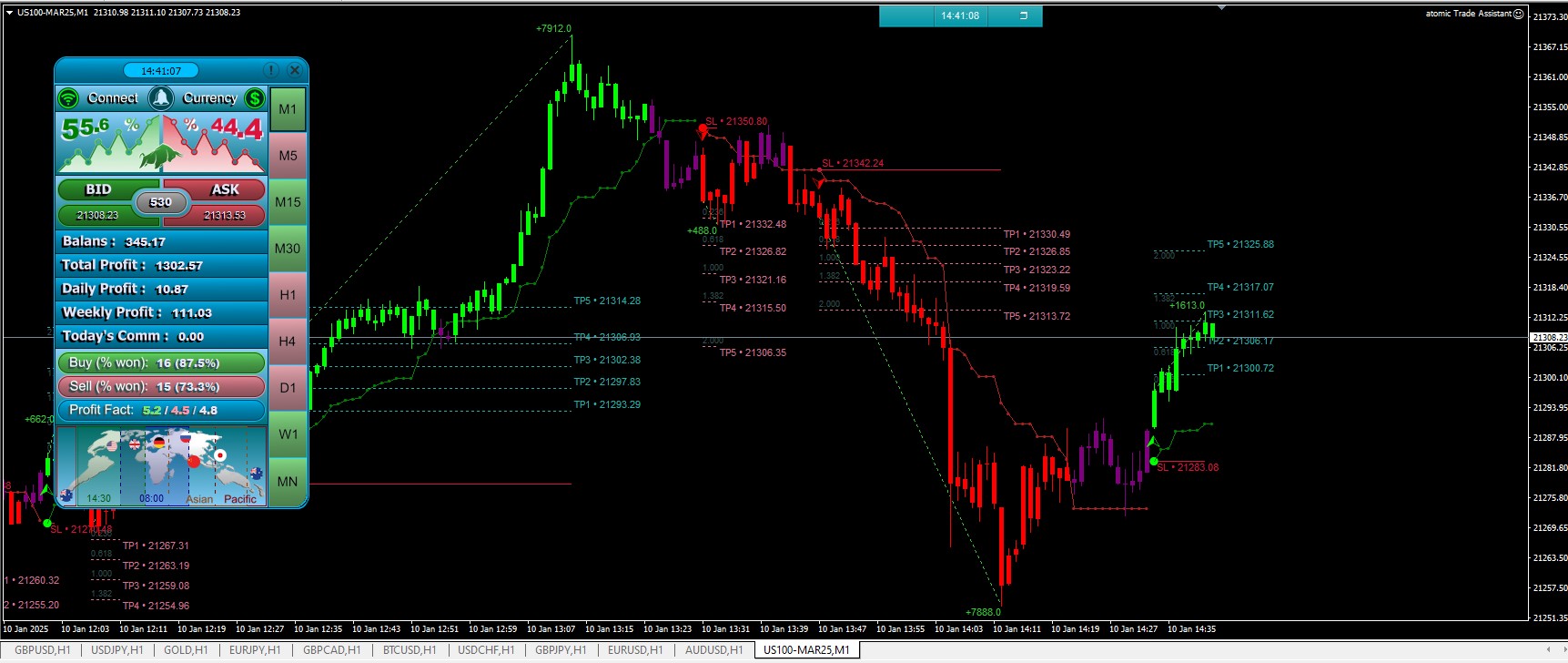Click the restore icon on teal clock bar

pos(1023,15)
